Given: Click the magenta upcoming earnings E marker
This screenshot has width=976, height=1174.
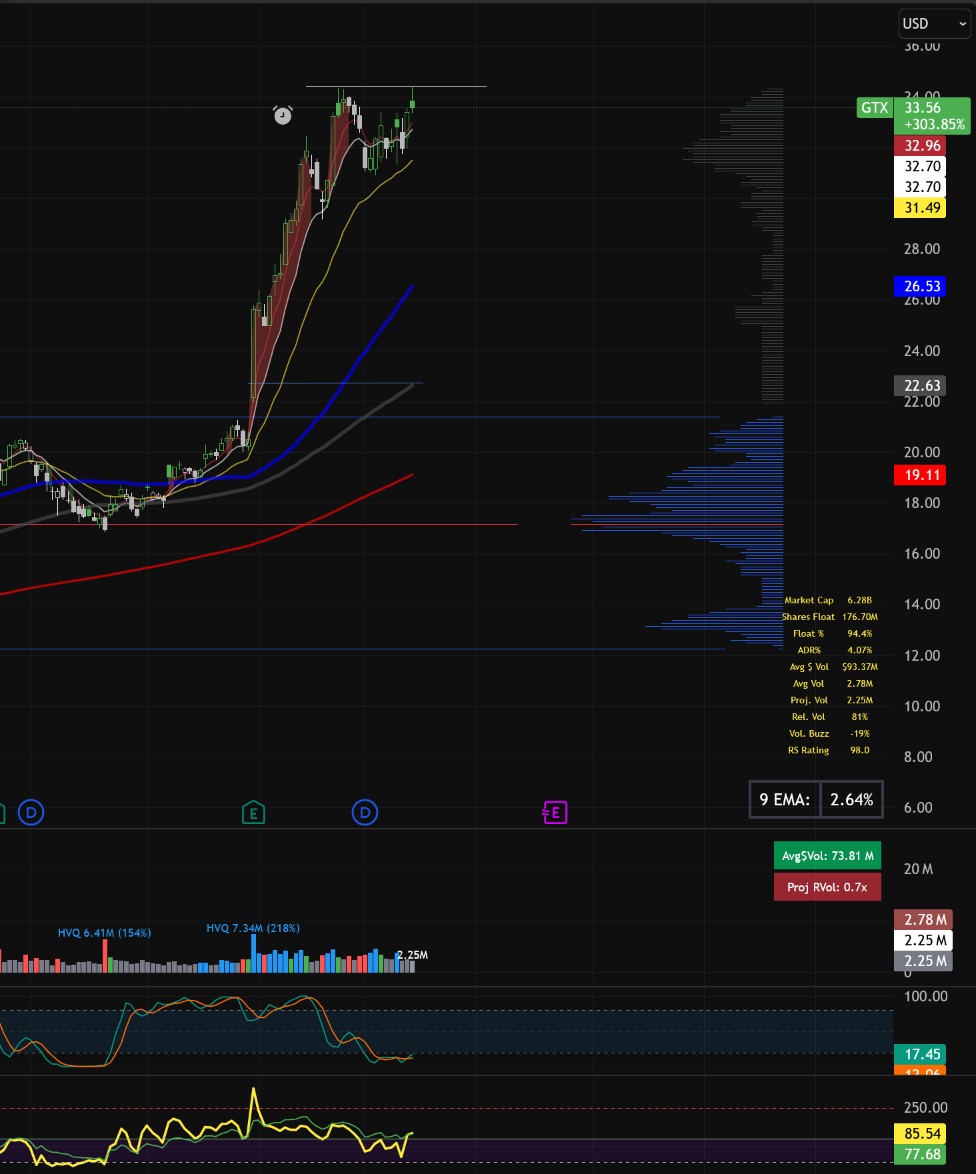Looking at the screenshot, I should [555, 812].
